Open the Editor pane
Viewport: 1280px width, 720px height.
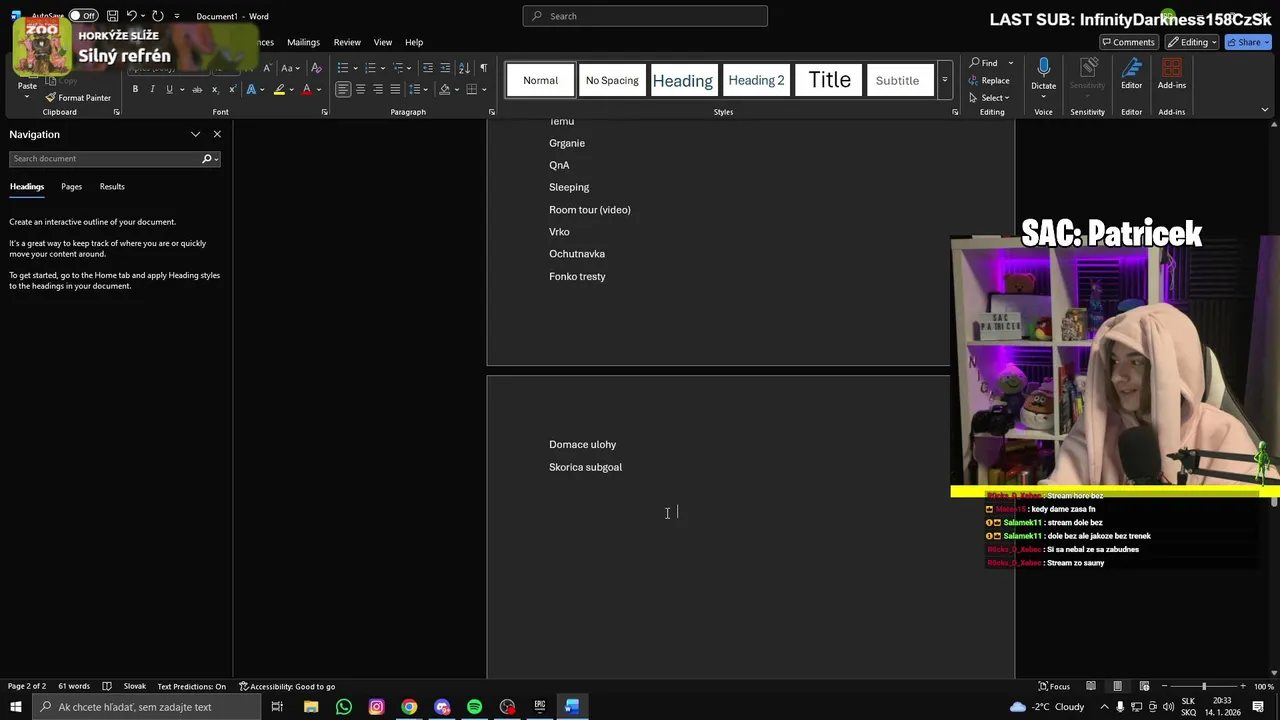[x=1131, y=75]
